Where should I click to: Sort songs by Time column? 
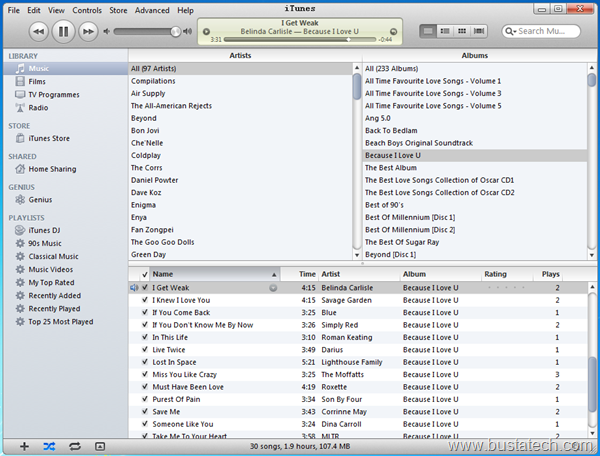300,274
